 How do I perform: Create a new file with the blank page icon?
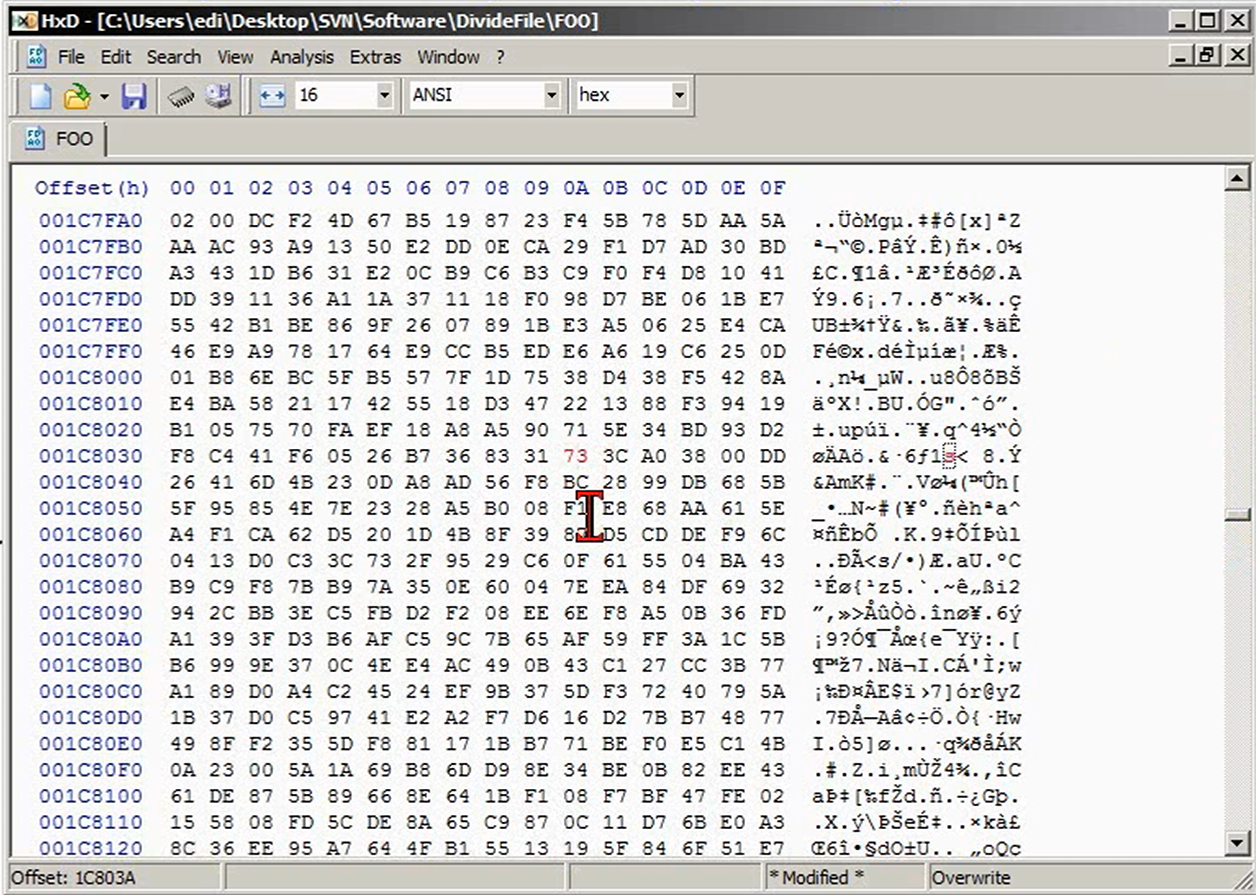click(40, 96)
